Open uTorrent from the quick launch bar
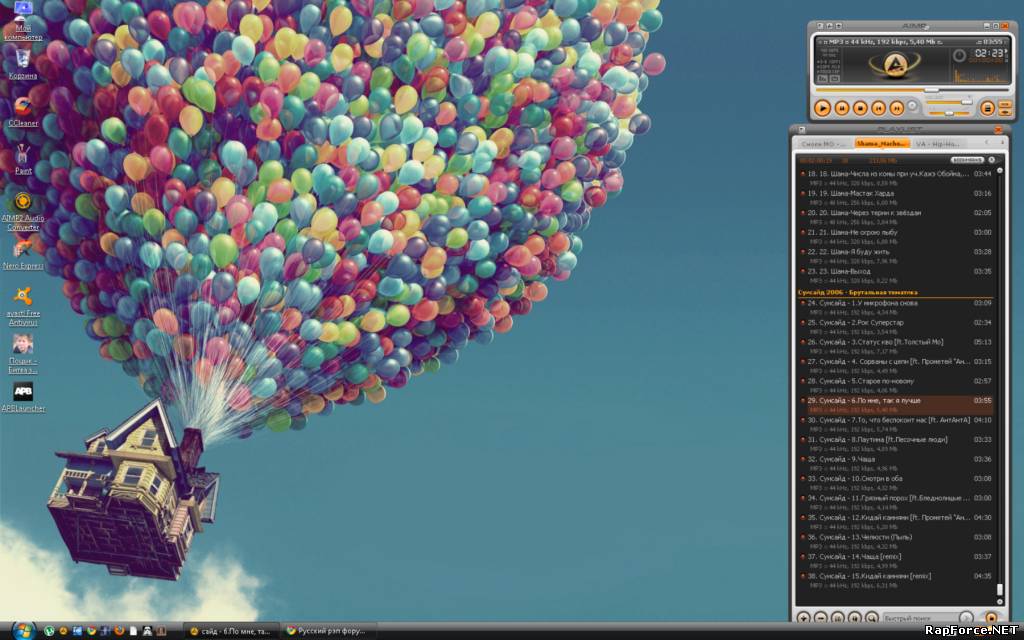 (49, 631)
